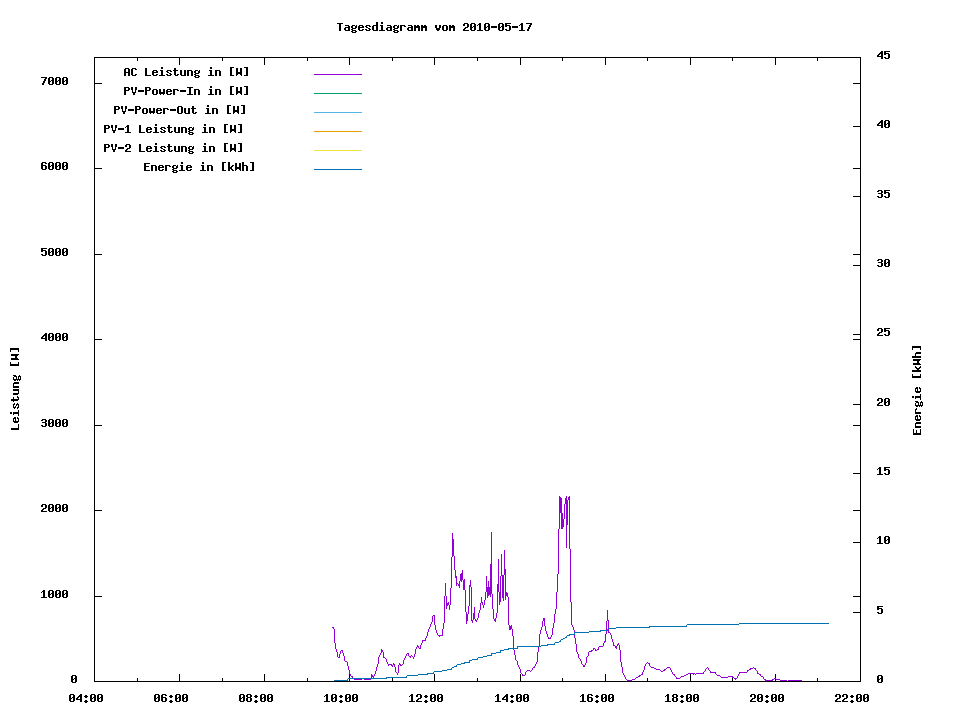Click the end of the blue energy curve

coord(828,623)
